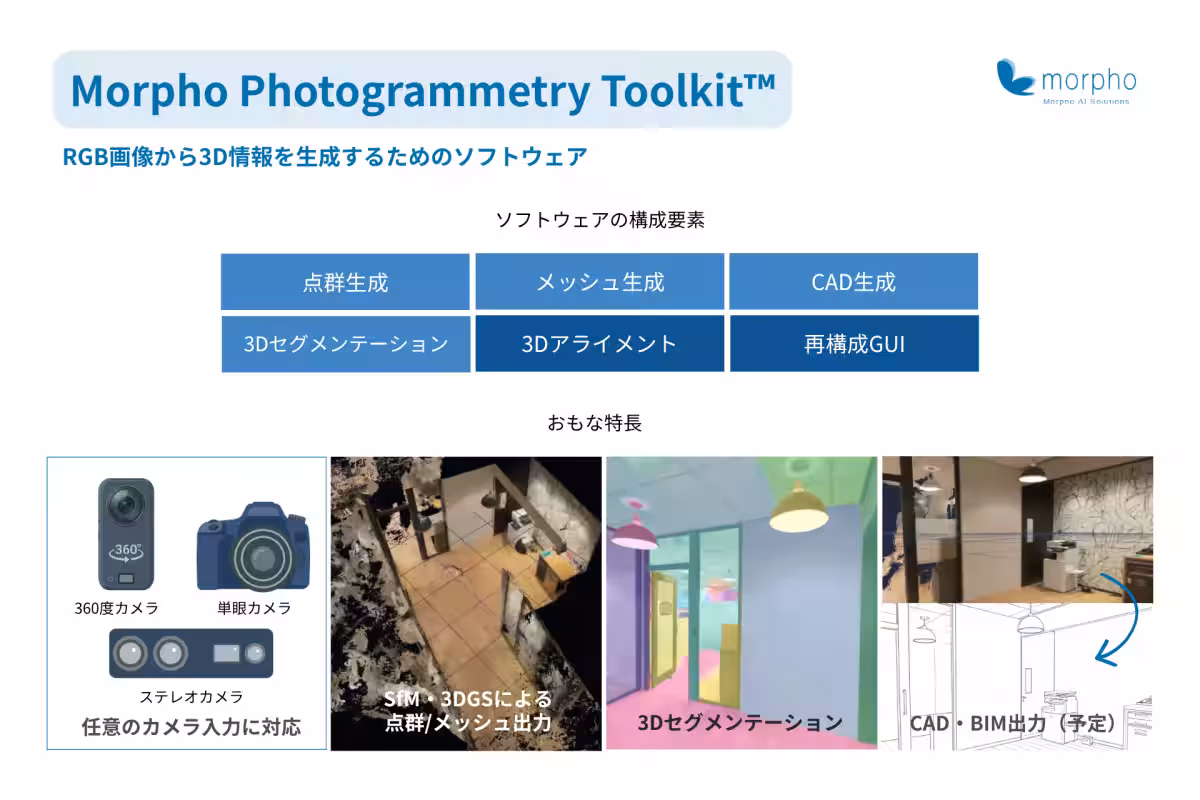Click the stereo camera icon

click(x=190, y=655)
